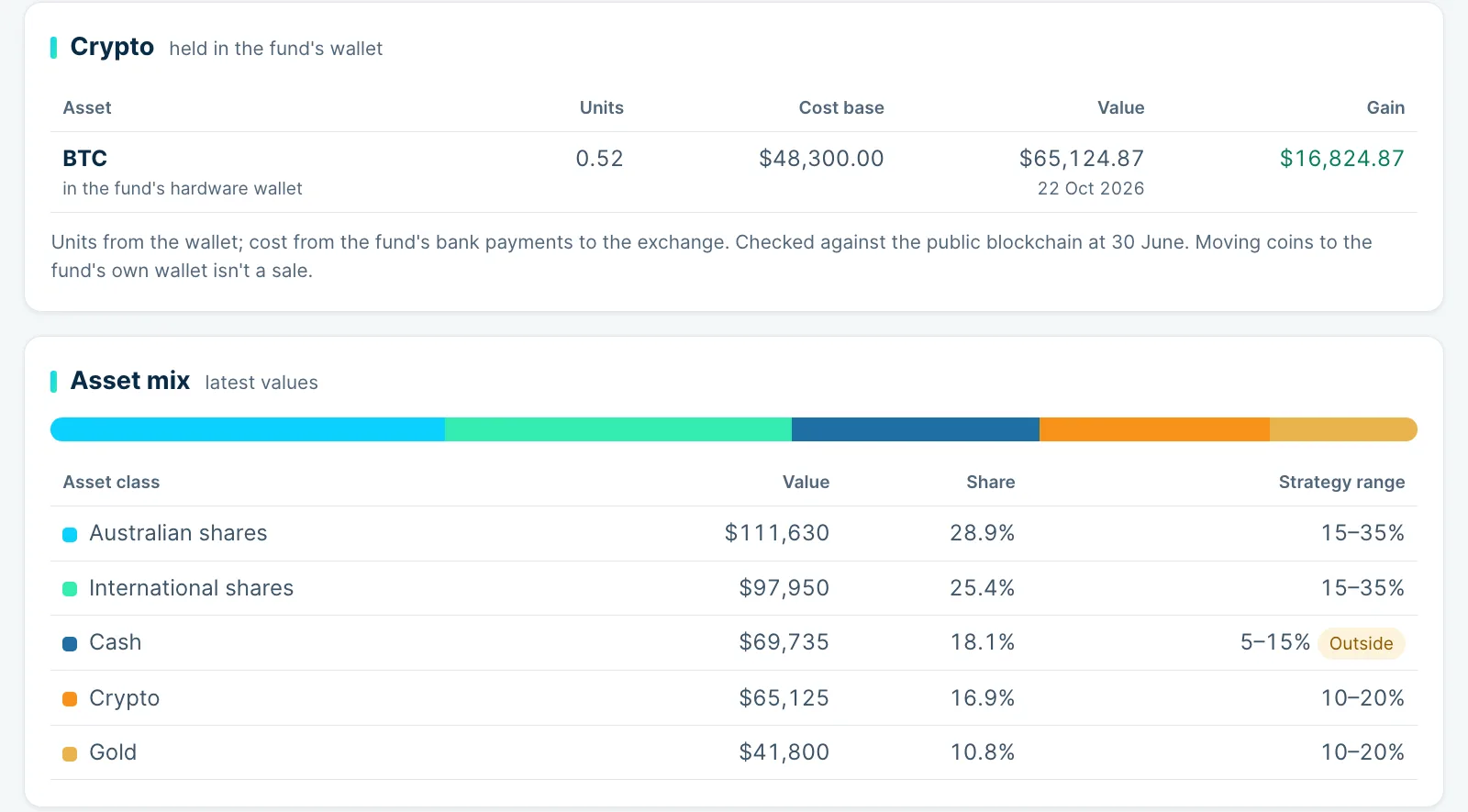Screen dimensions: 1468x812
Task: Click Gold value $41,800
Action: point(784,752)
